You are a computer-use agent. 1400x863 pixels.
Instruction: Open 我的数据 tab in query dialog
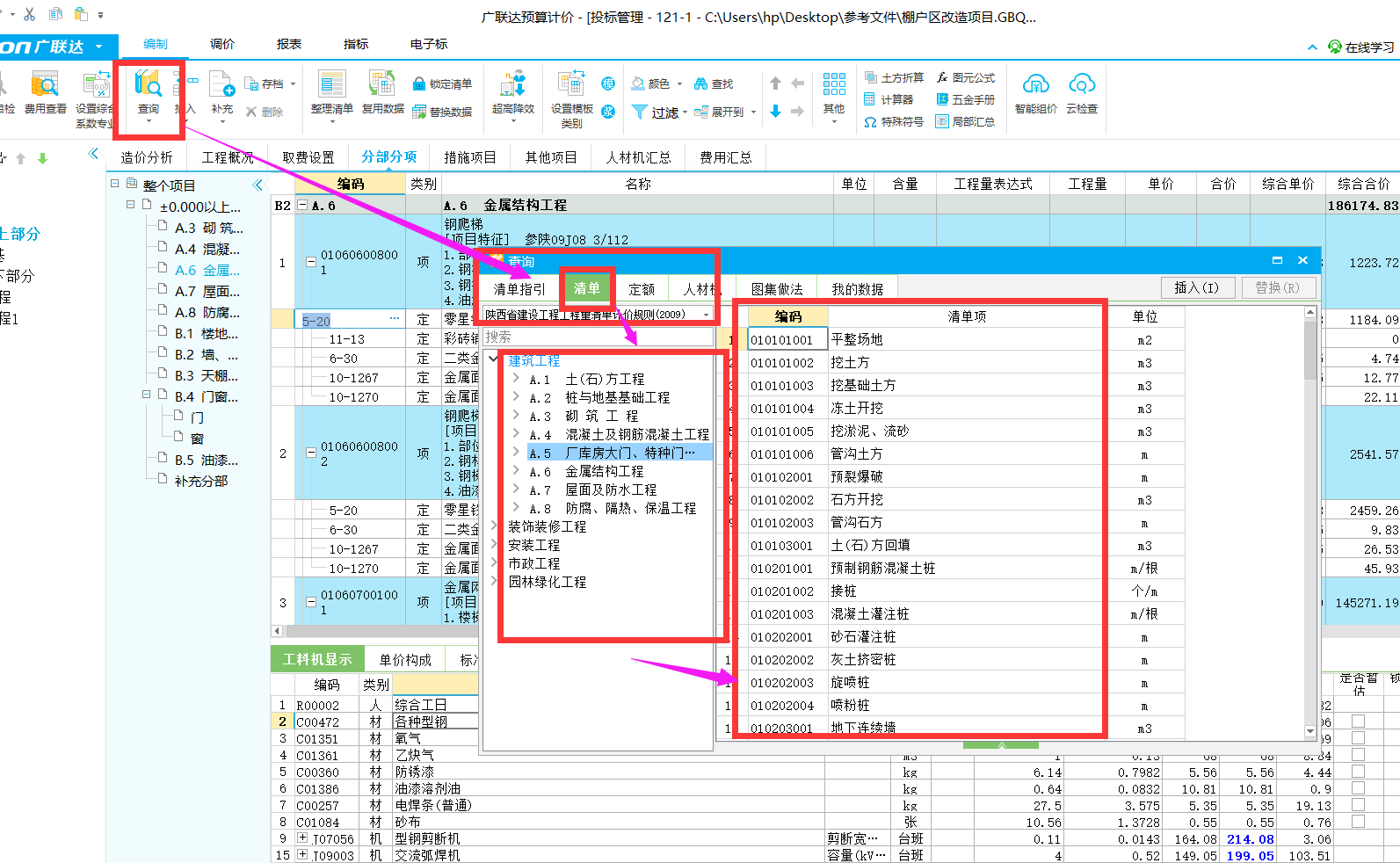(858, 288)
